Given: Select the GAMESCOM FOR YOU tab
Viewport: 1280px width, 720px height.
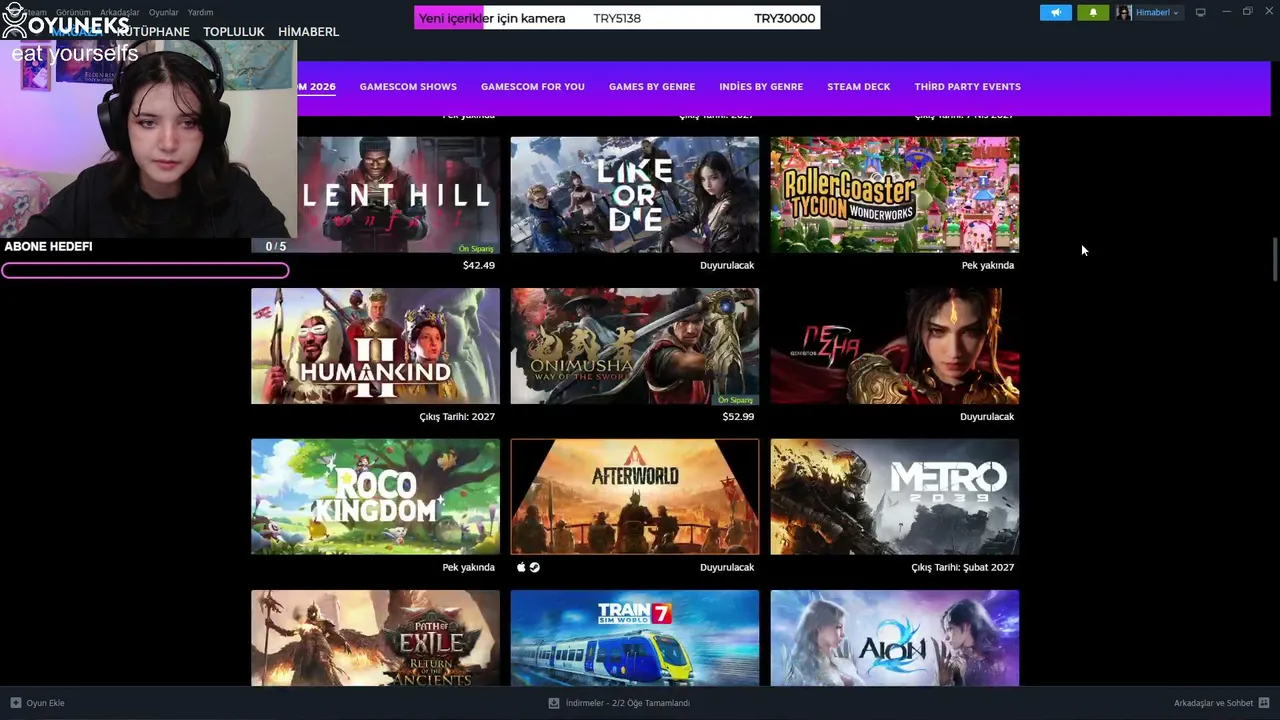Looking at the screenshot, I should tap(533, 87).
